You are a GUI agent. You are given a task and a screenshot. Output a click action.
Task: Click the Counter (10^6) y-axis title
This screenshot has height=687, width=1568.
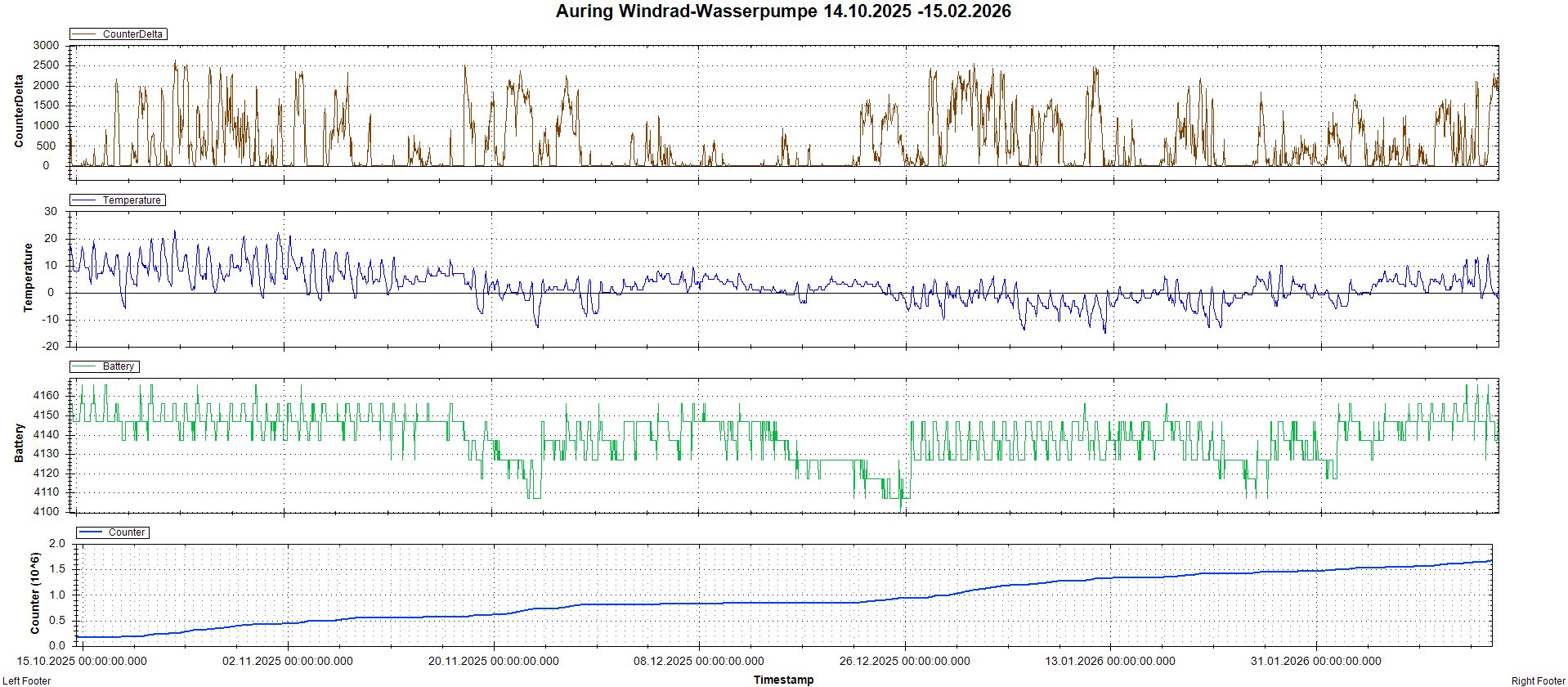coord(34,593)
